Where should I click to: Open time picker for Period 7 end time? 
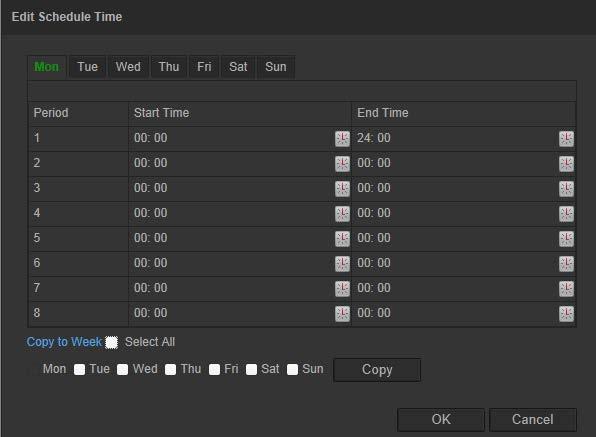(x=566, y=289)
